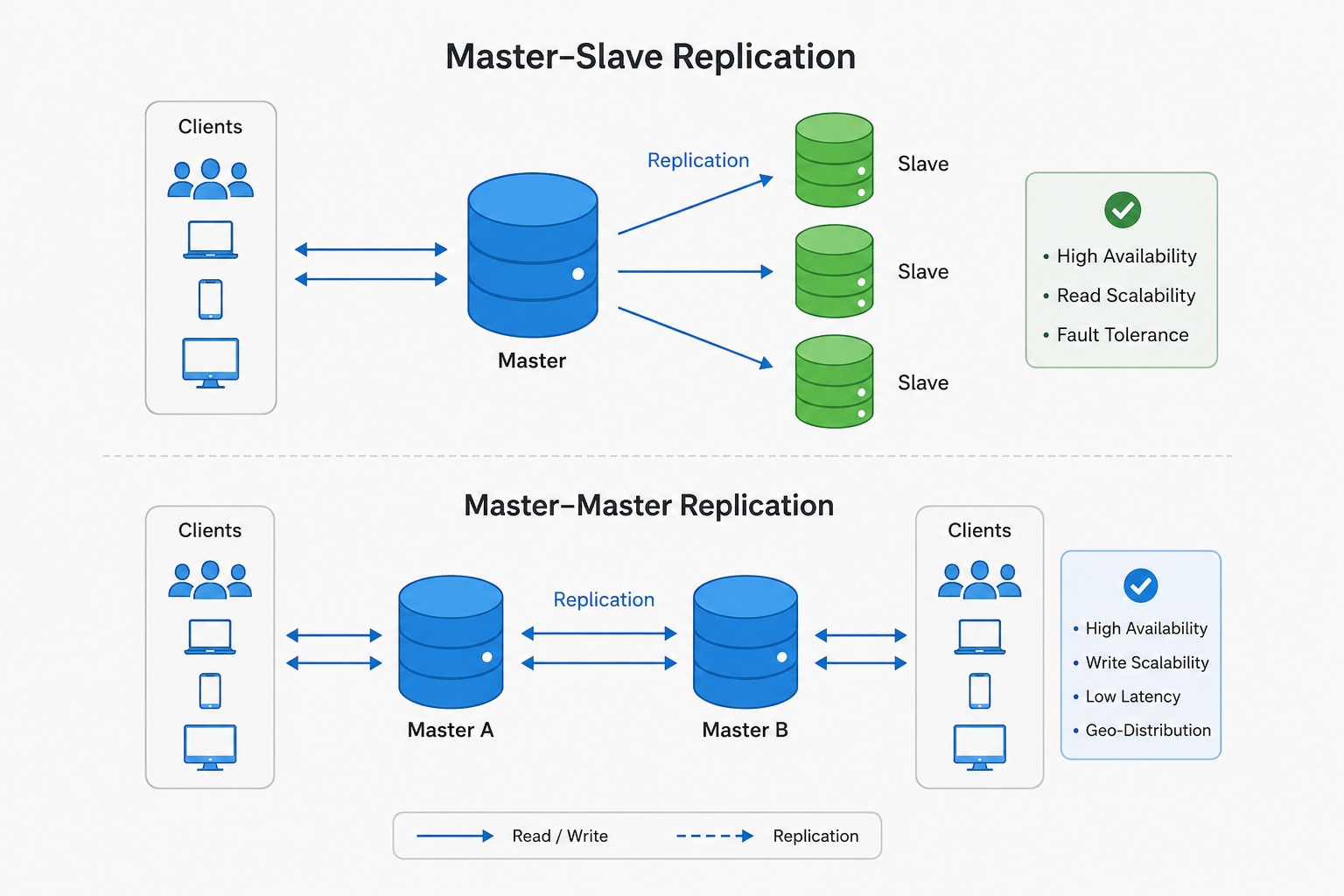Click the blue checkmark badge icon
This screenshot has width=1344, height=896.
click(1141, 585)
